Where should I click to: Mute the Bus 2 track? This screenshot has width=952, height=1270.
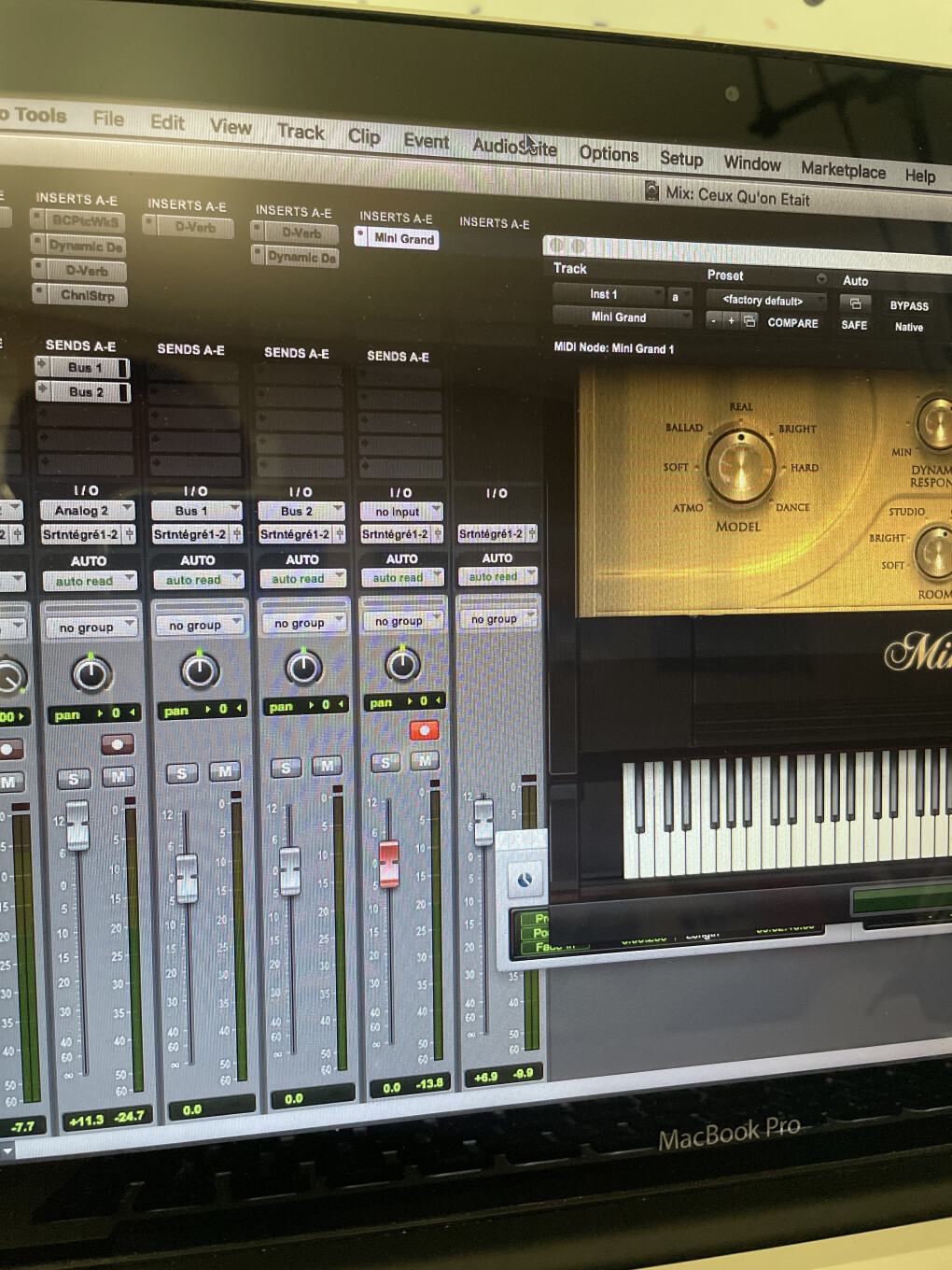[327, 766]
